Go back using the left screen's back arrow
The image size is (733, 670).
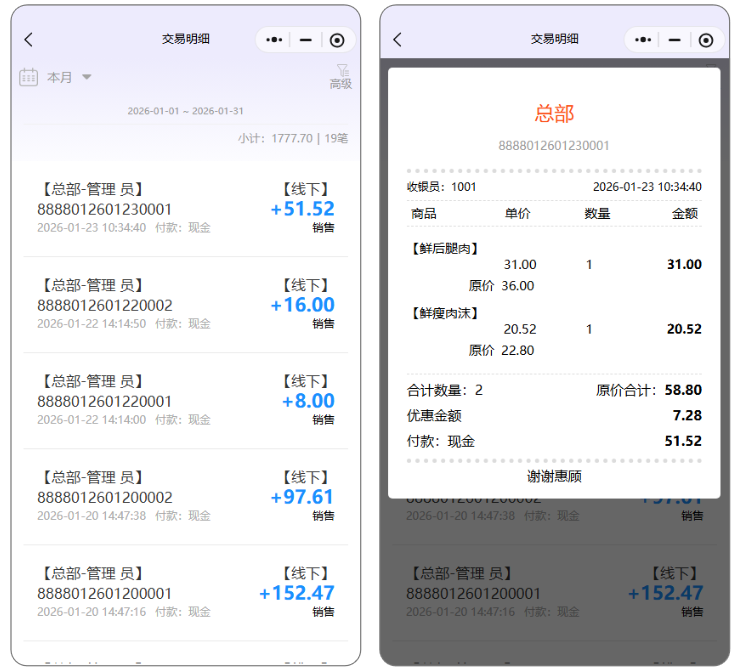[x=29, y=40]
